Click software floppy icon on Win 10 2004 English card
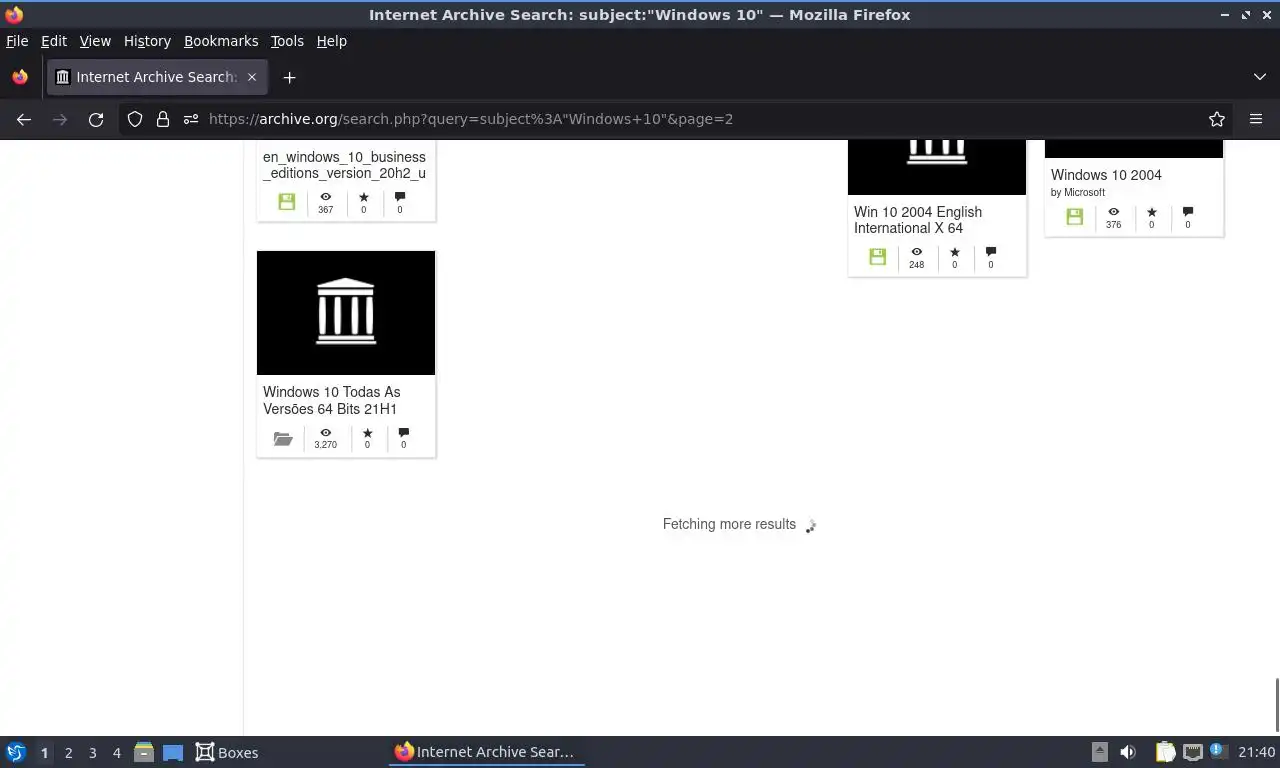Image resolution: width=1280 pixels, height=768 pixels. click(x=878, y=257)
